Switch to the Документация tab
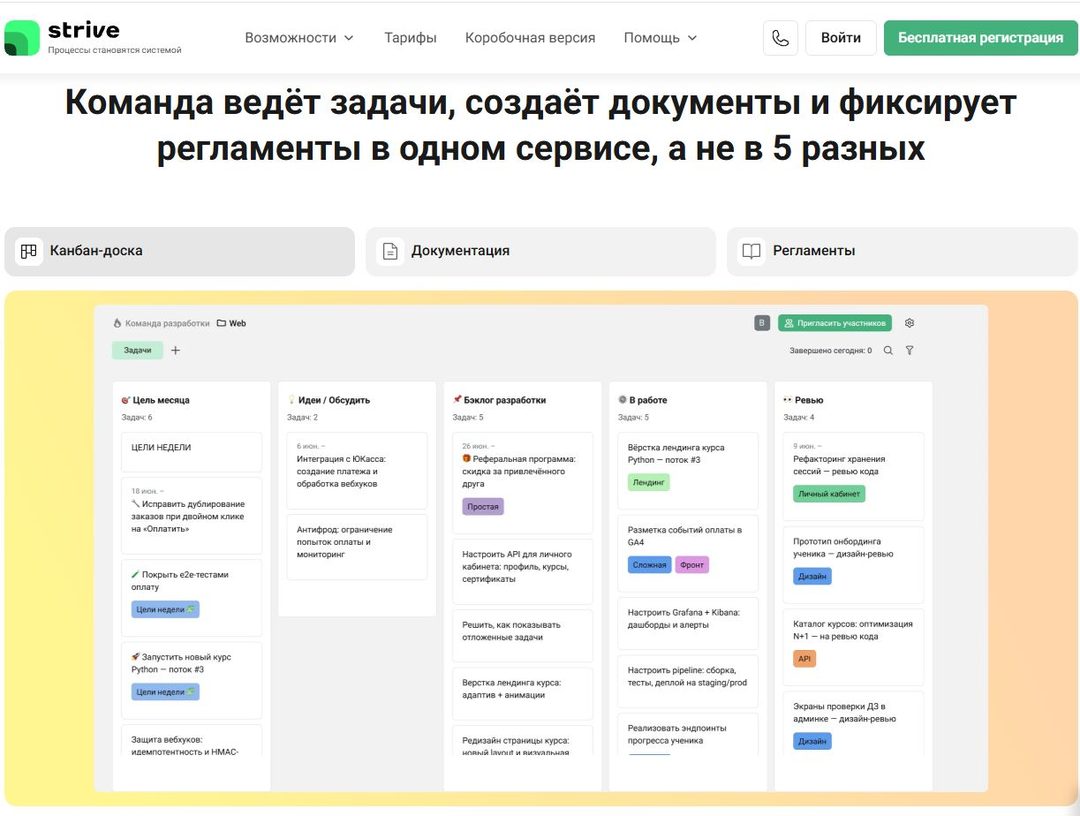 pyautogui.click(x=541, y=251)
